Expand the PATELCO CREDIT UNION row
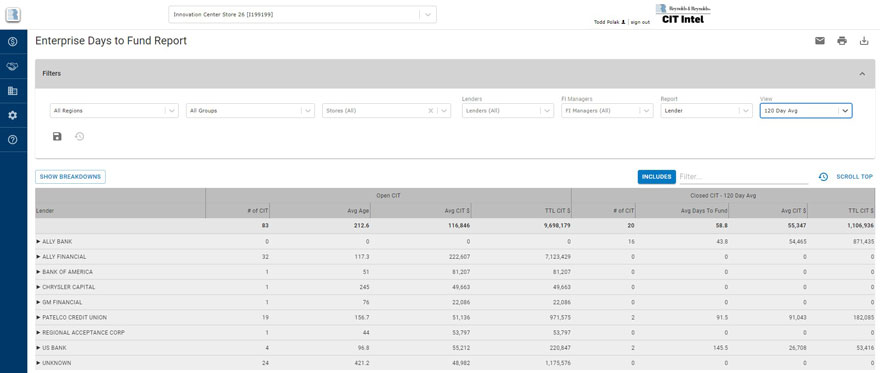Screen dimensions: 880x373 coord(39,317)
